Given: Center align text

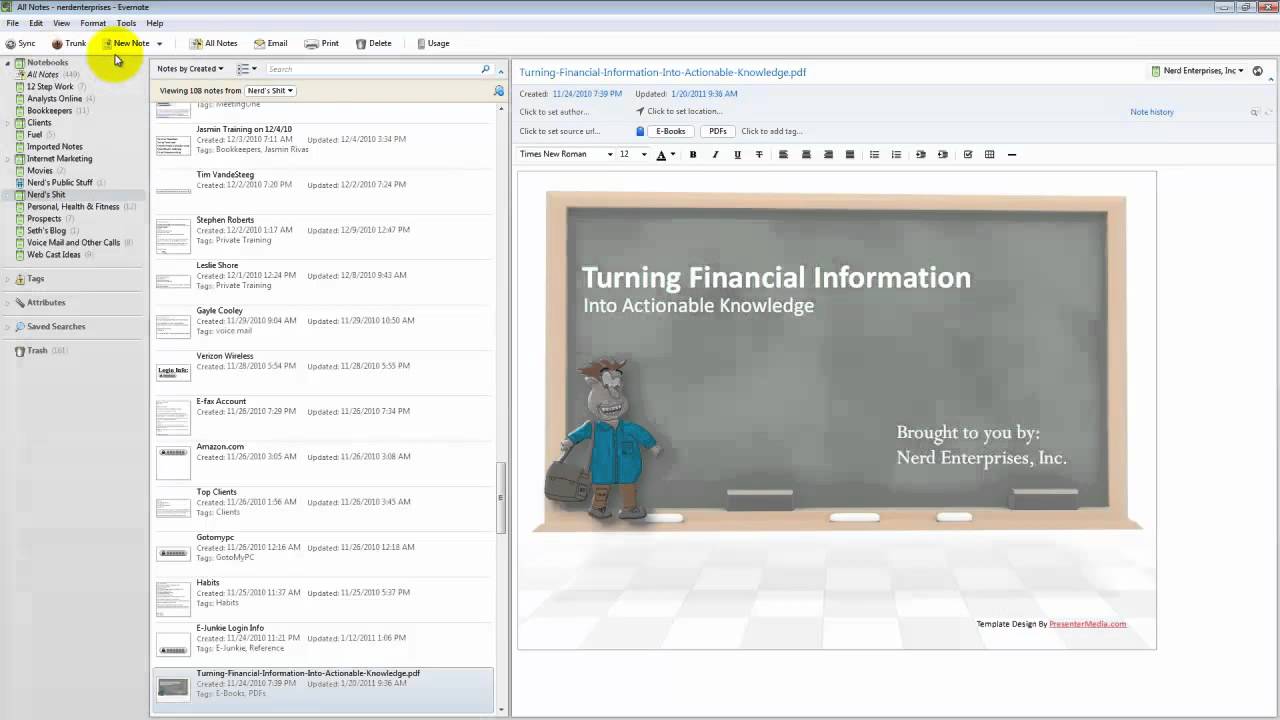Looking at the screenshot, I should pos(806,155).
